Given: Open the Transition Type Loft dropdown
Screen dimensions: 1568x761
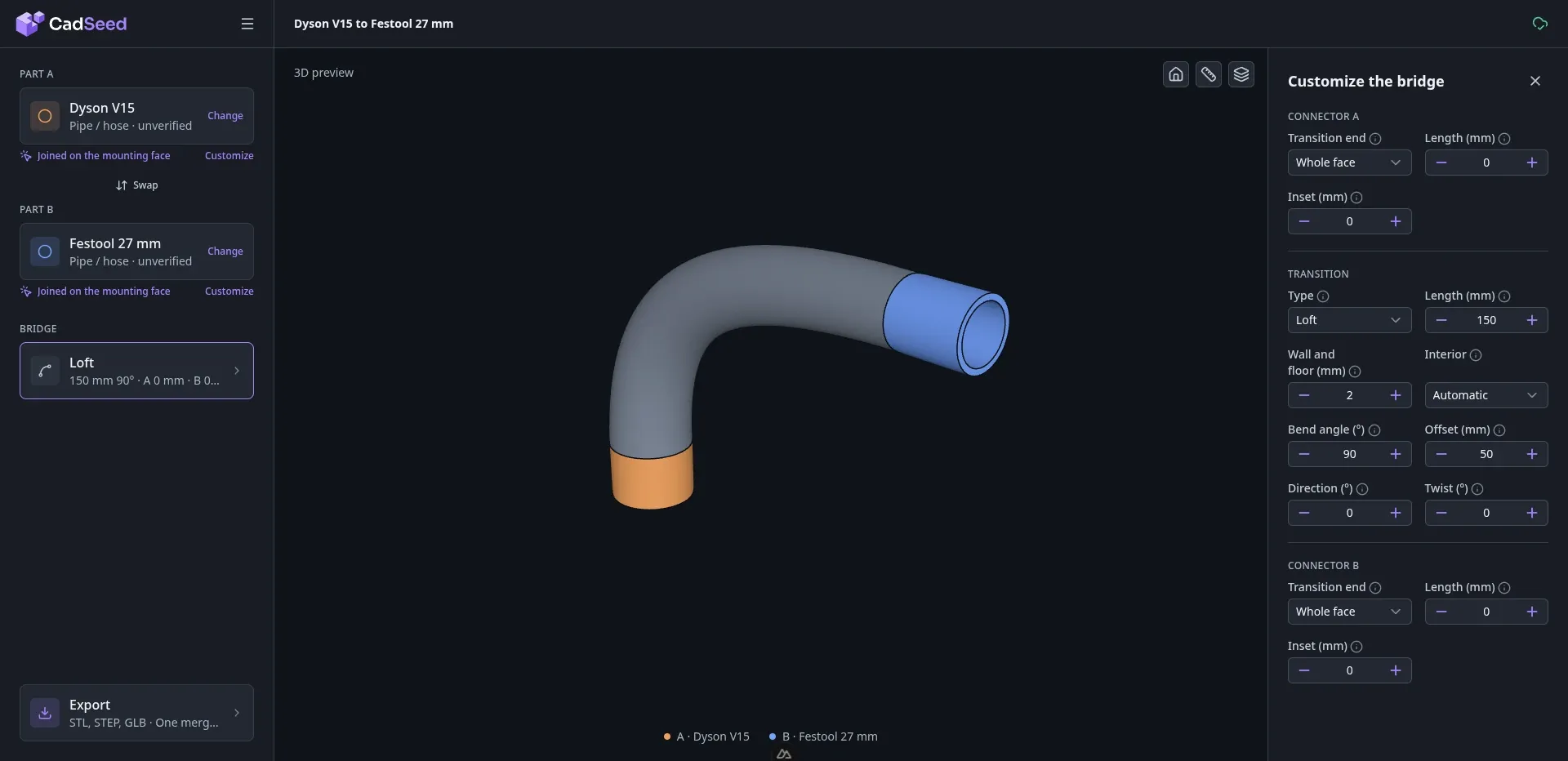Looking at the screenshot, I should [1349, 320].
